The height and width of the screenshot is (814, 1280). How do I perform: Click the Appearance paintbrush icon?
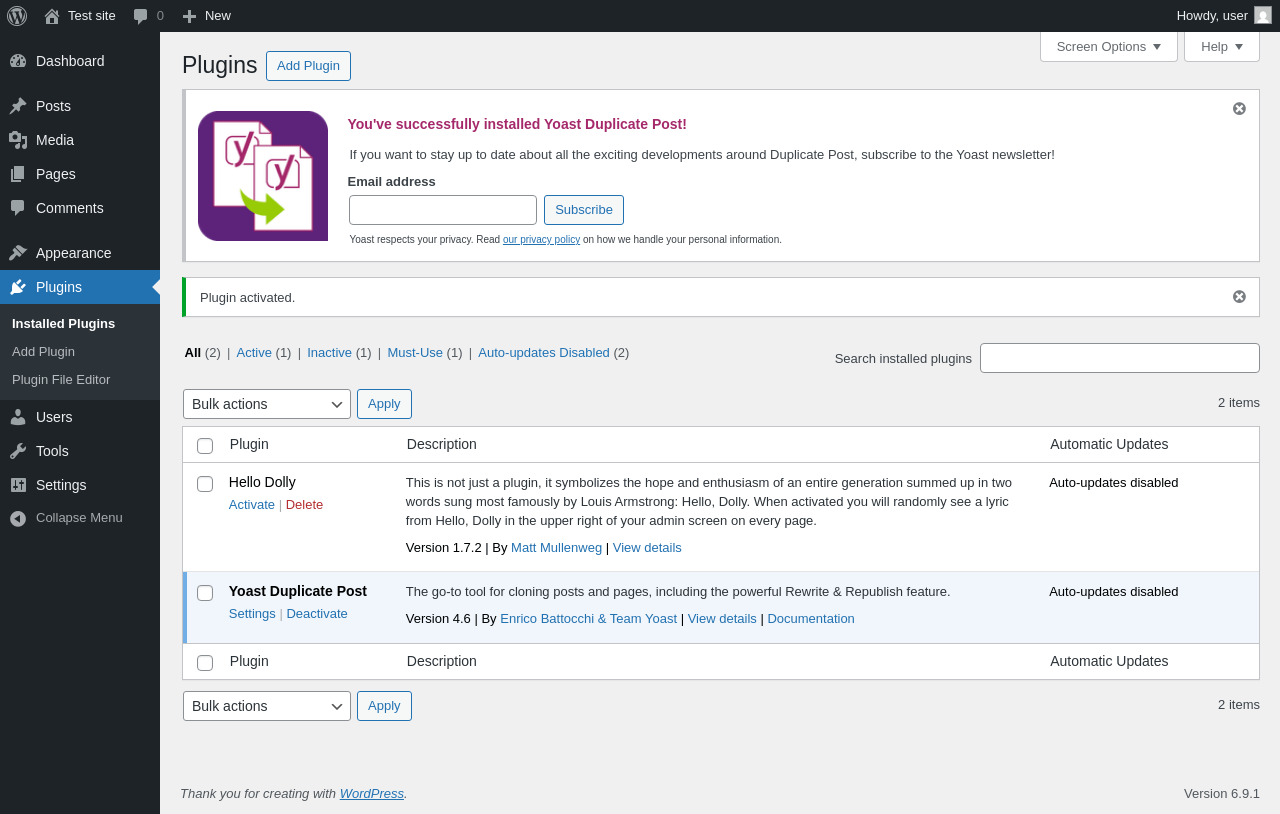pyautogui.click(x=18, y=253)
